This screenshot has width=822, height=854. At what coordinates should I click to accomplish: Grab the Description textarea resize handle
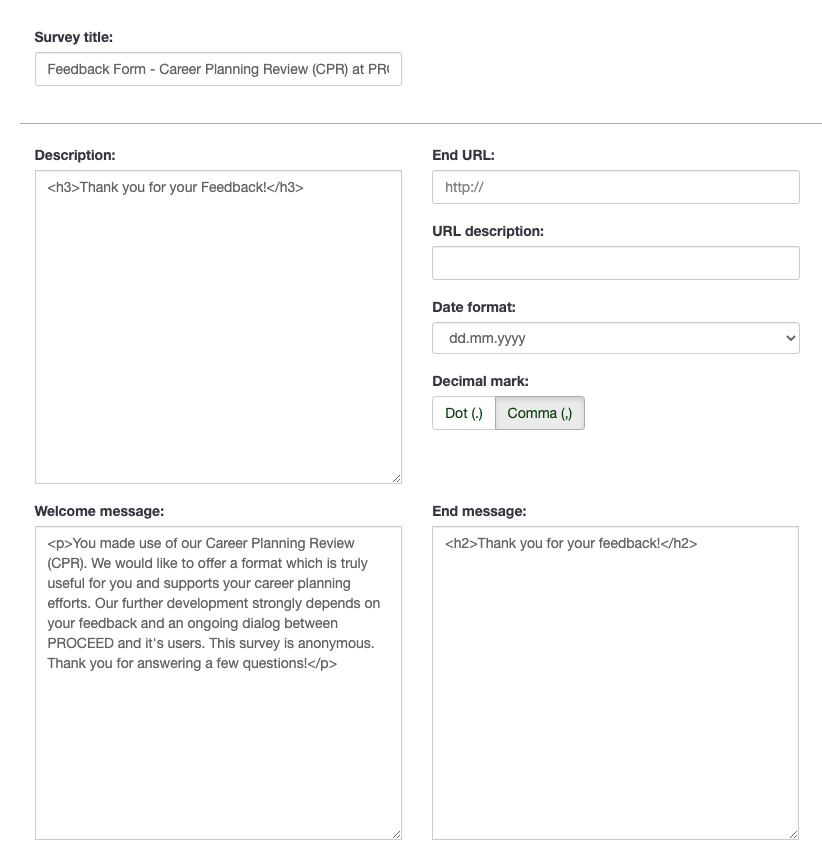396,478
